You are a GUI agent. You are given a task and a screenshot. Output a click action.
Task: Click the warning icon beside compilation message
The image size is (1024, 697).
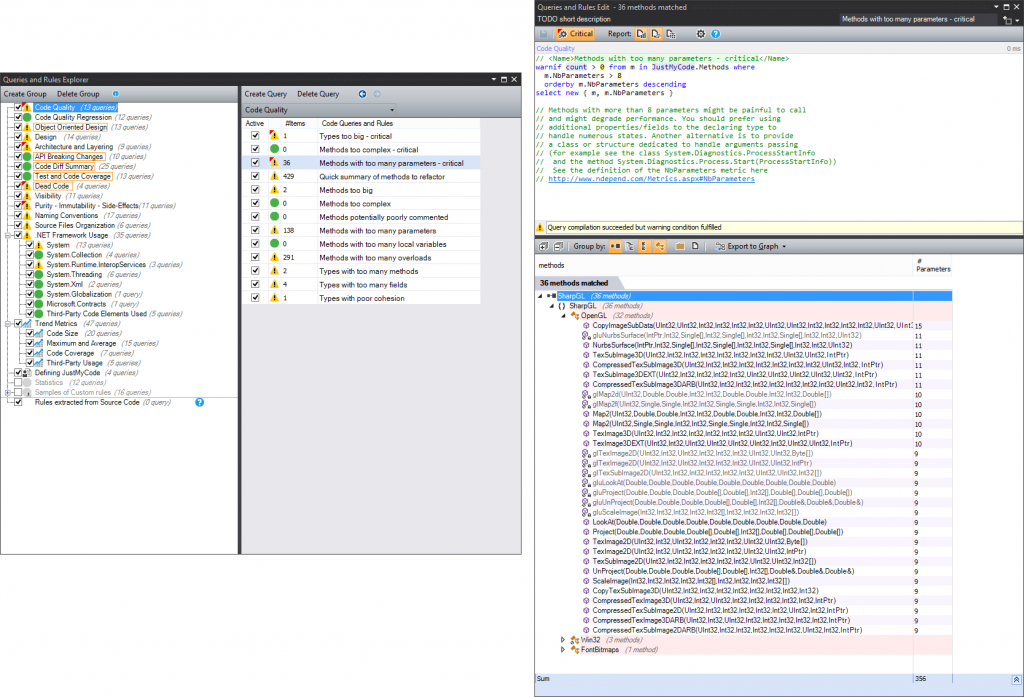pyautogui.click(x=540, y=227)
